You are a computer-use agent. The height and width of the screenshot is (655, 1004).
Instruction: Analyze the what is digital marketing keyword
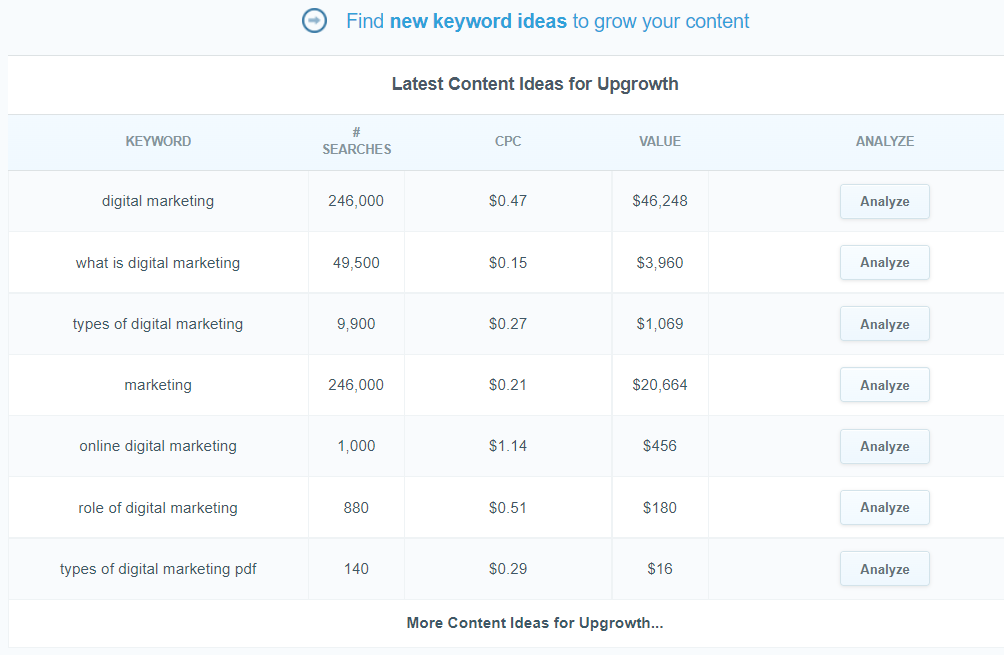(885, 263)
